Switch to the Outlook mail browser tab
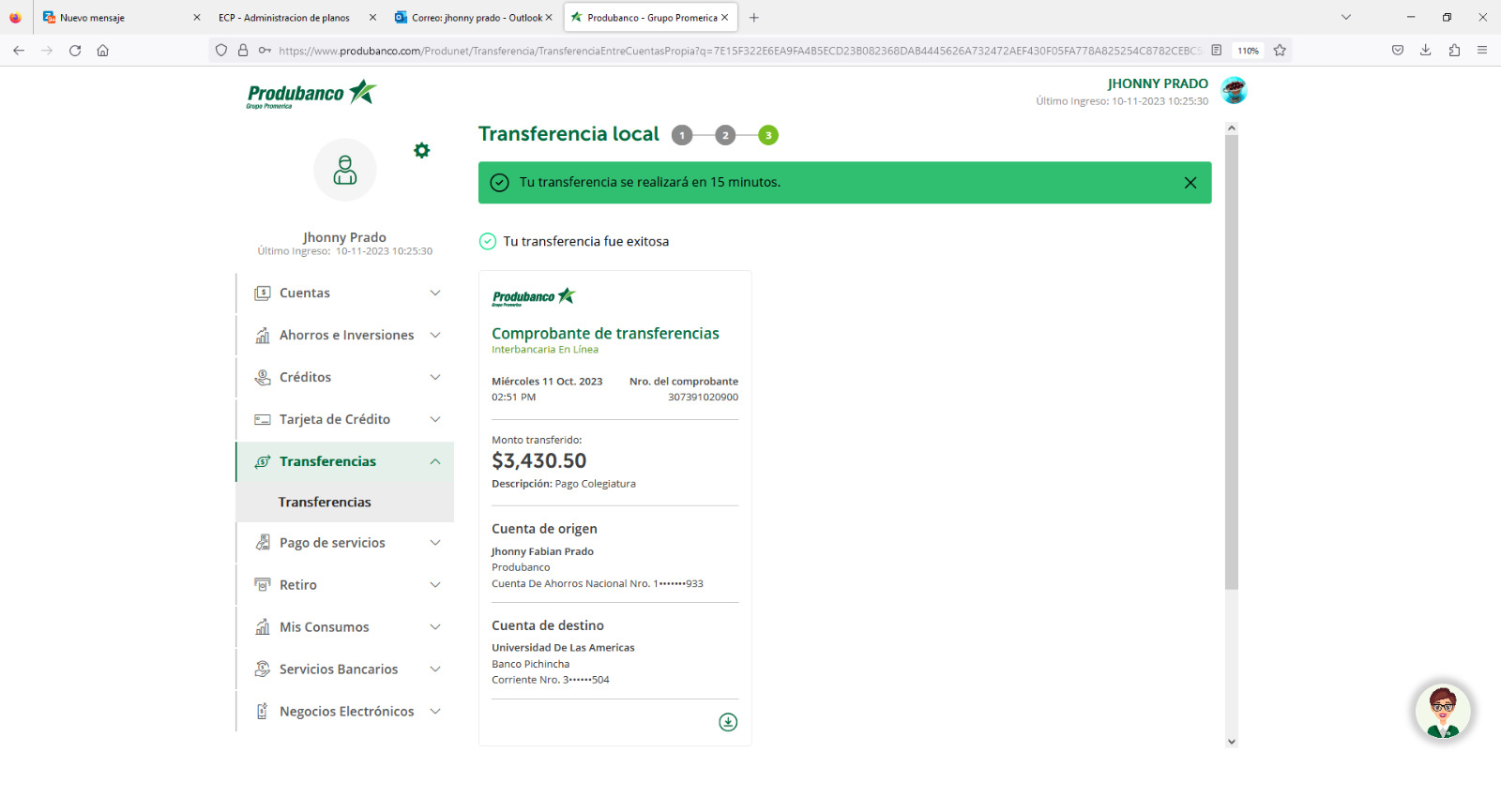This screenshot has width=1501, height=812. coord(471,18)
